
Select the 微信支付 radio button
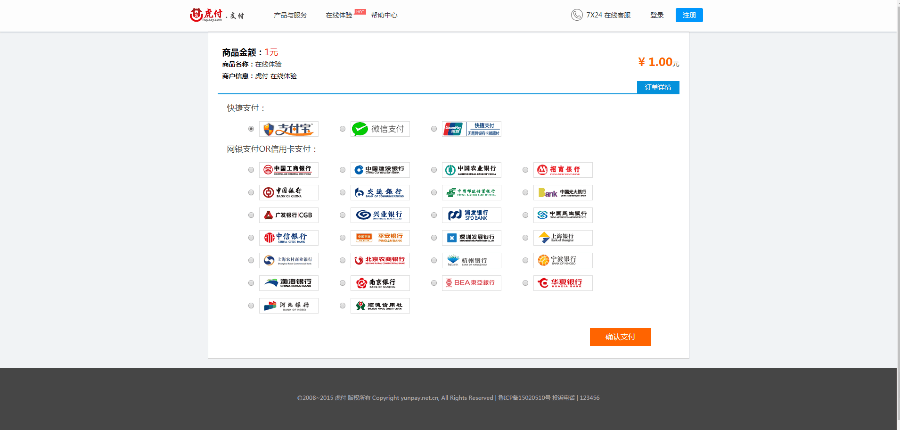point(343,129)
